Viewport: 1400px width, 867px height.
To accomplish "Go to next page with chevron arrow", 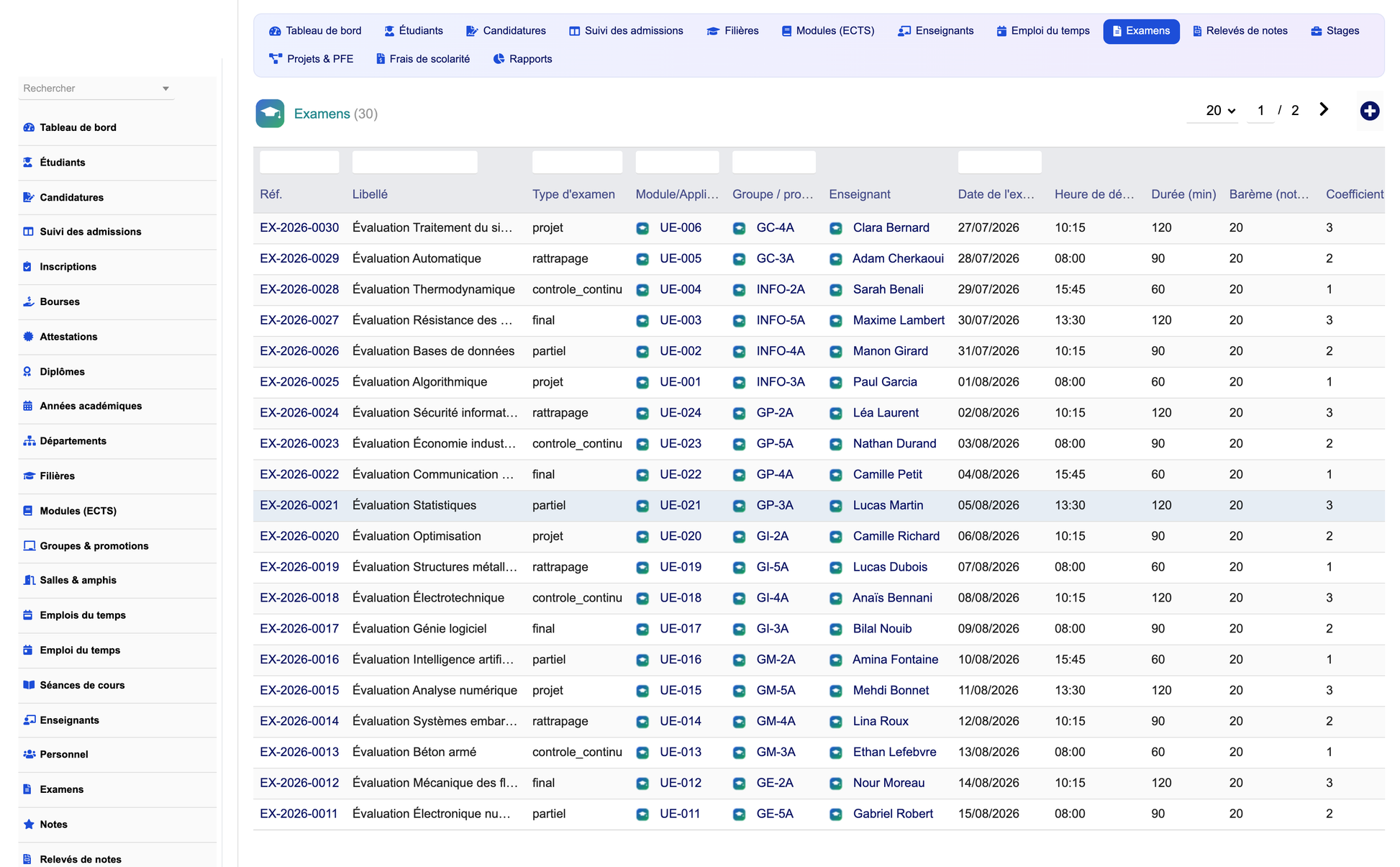I will click(x=1324, y=109).
